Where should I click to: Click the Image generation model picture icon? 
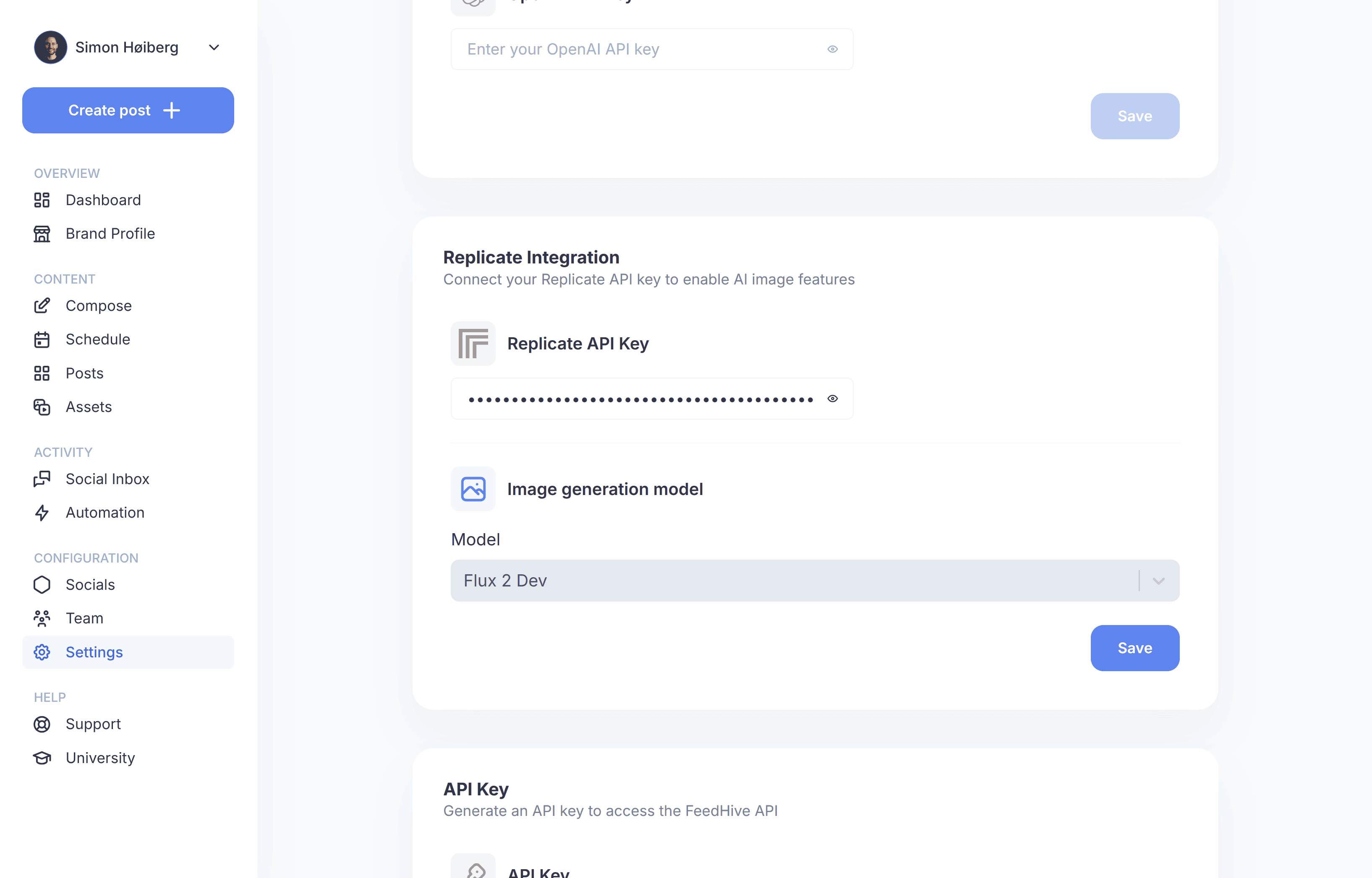pyautogui.click(x=473, y=489)
